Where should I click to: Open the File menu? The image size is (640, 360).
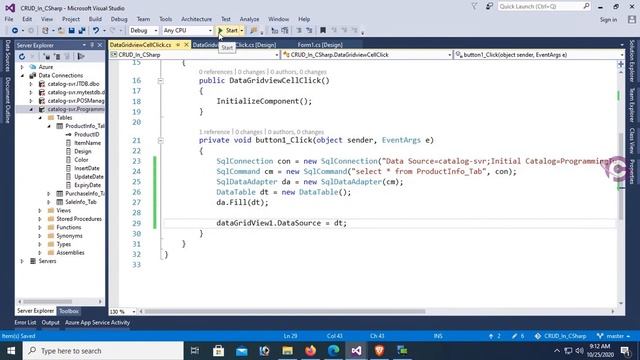click(x=9, y=19)
